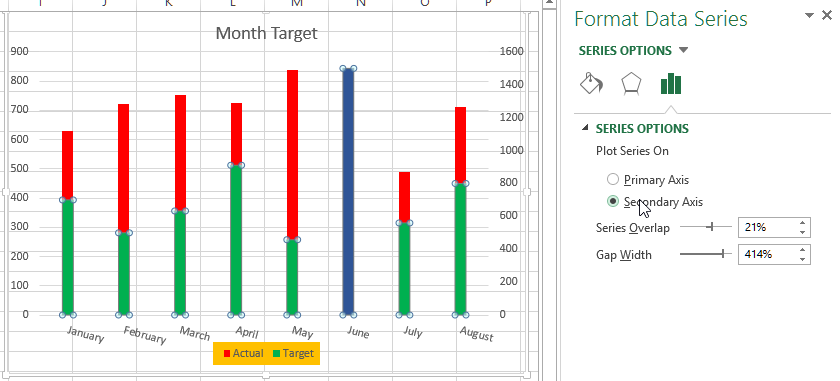Click the Gap Width slider handle

(723, 253)
